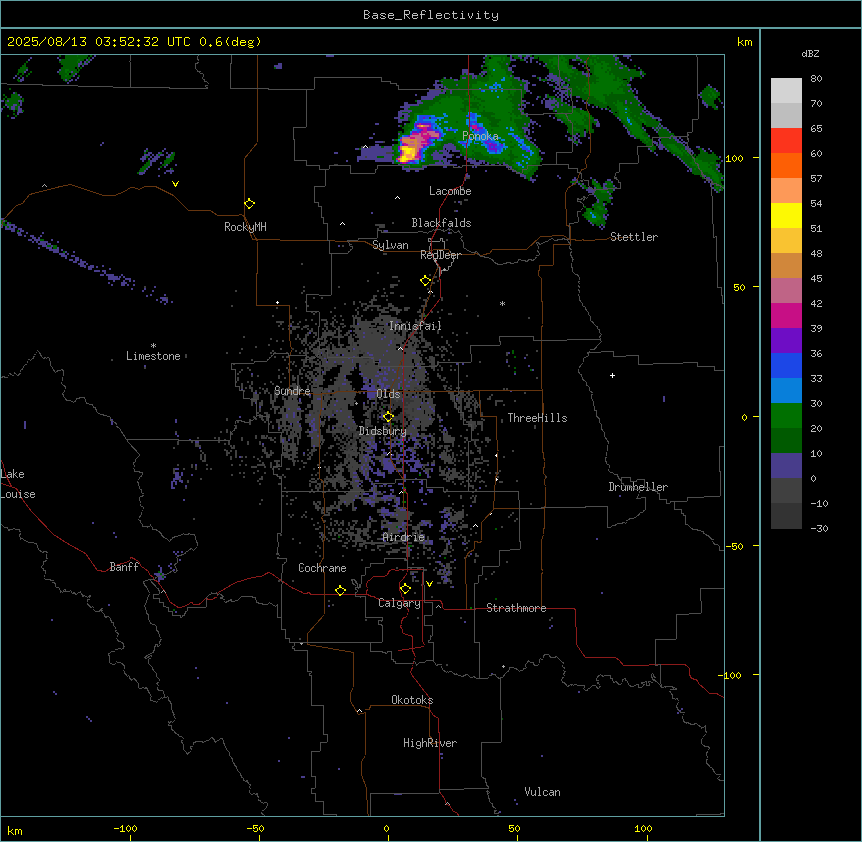The width and height of the screenshot is (862, 842).
Task: Click the Drumheller label
Action: (x=638, y=487)
